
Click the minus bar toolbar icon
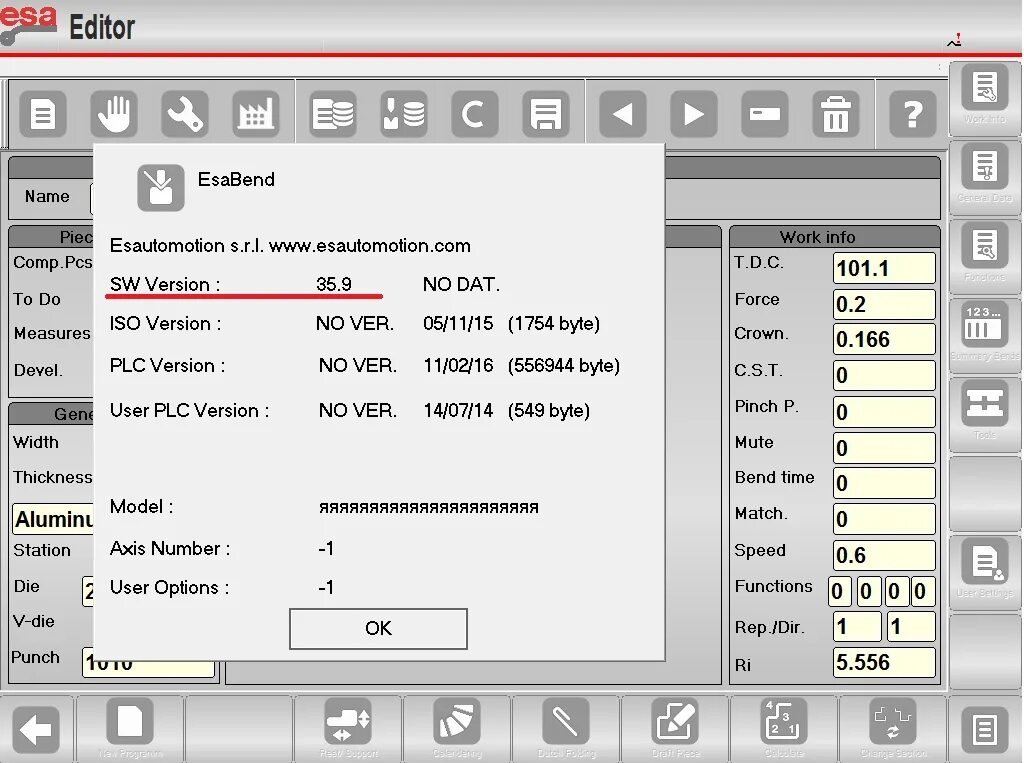coord(765,114)
